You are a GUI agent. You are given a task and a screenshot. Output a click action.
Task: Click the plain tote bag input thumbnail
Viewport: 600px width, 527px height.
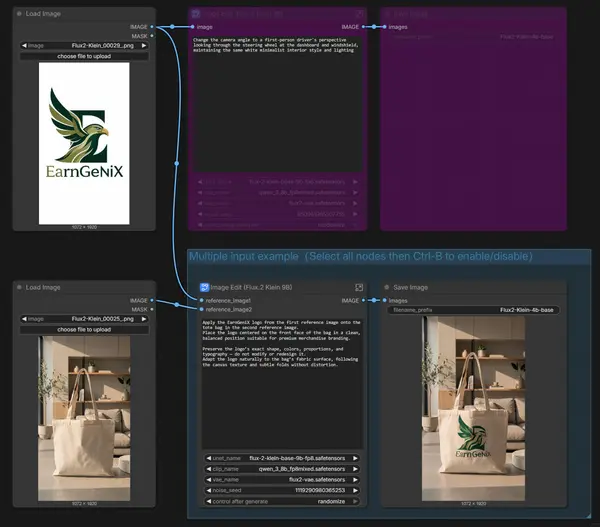click(x=84, y=418)
